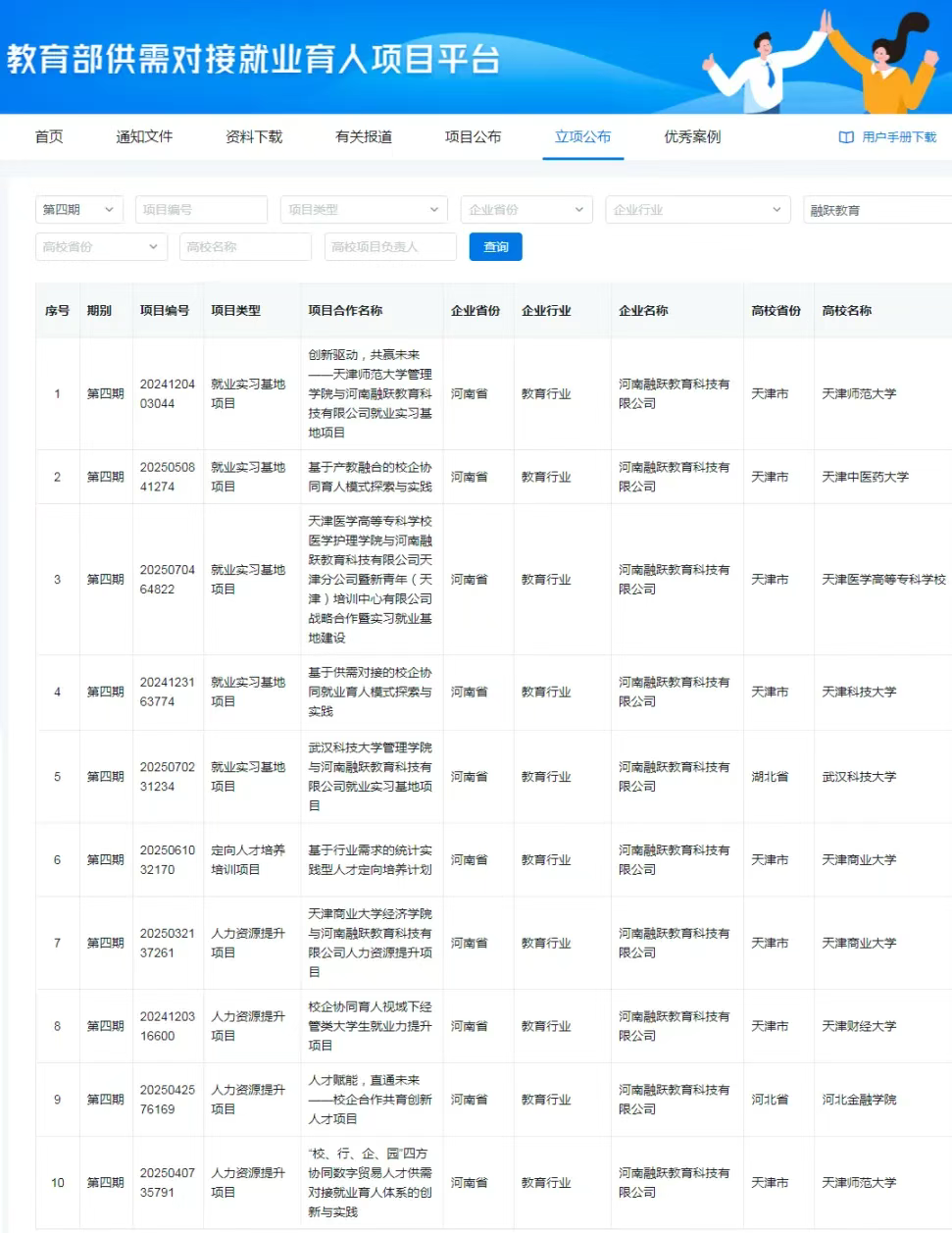Click the 高校项目负责人 input field

click(390, 247)
